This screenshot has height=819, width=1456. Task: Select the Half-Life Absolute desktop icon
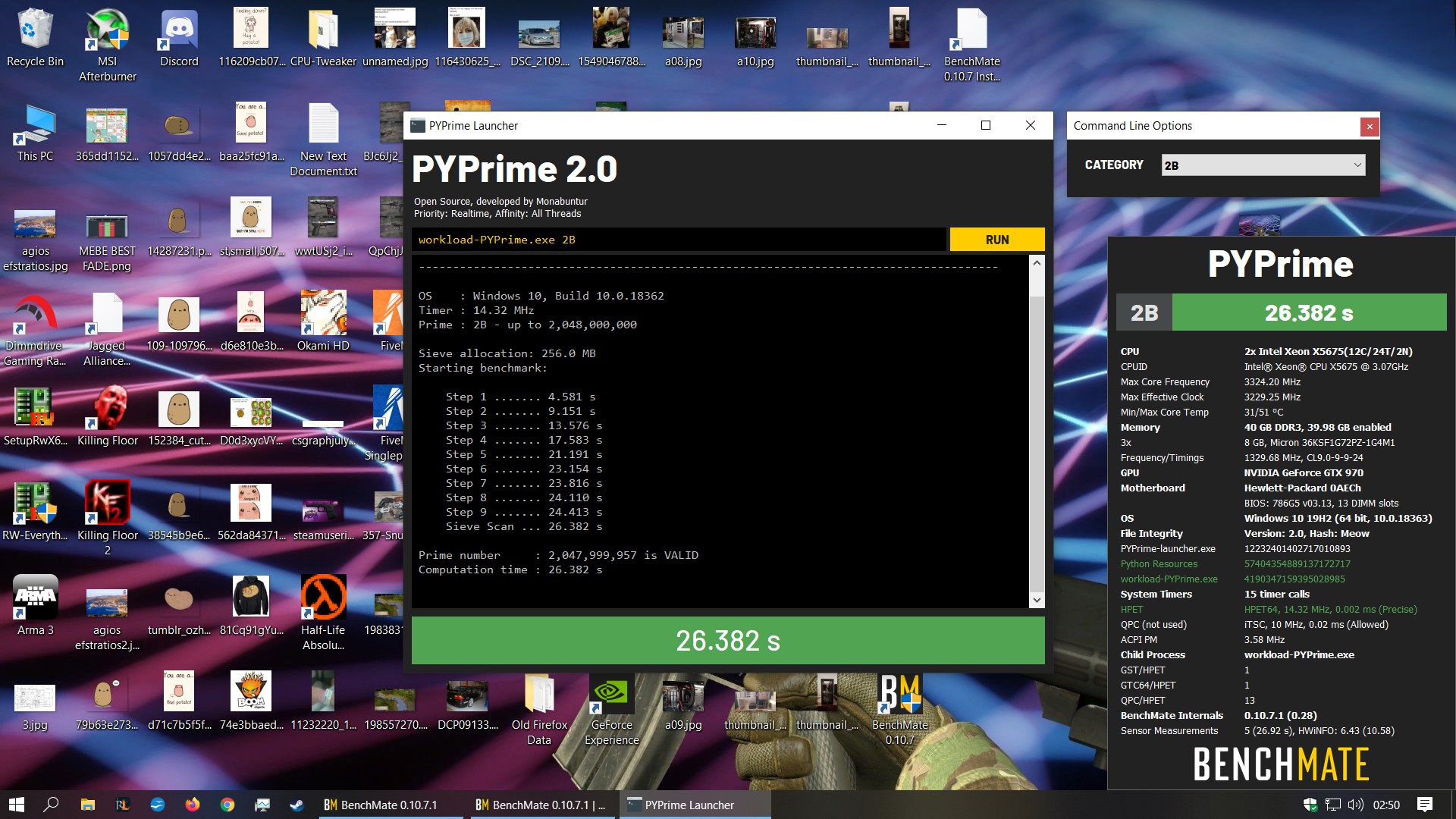(323, 614)
